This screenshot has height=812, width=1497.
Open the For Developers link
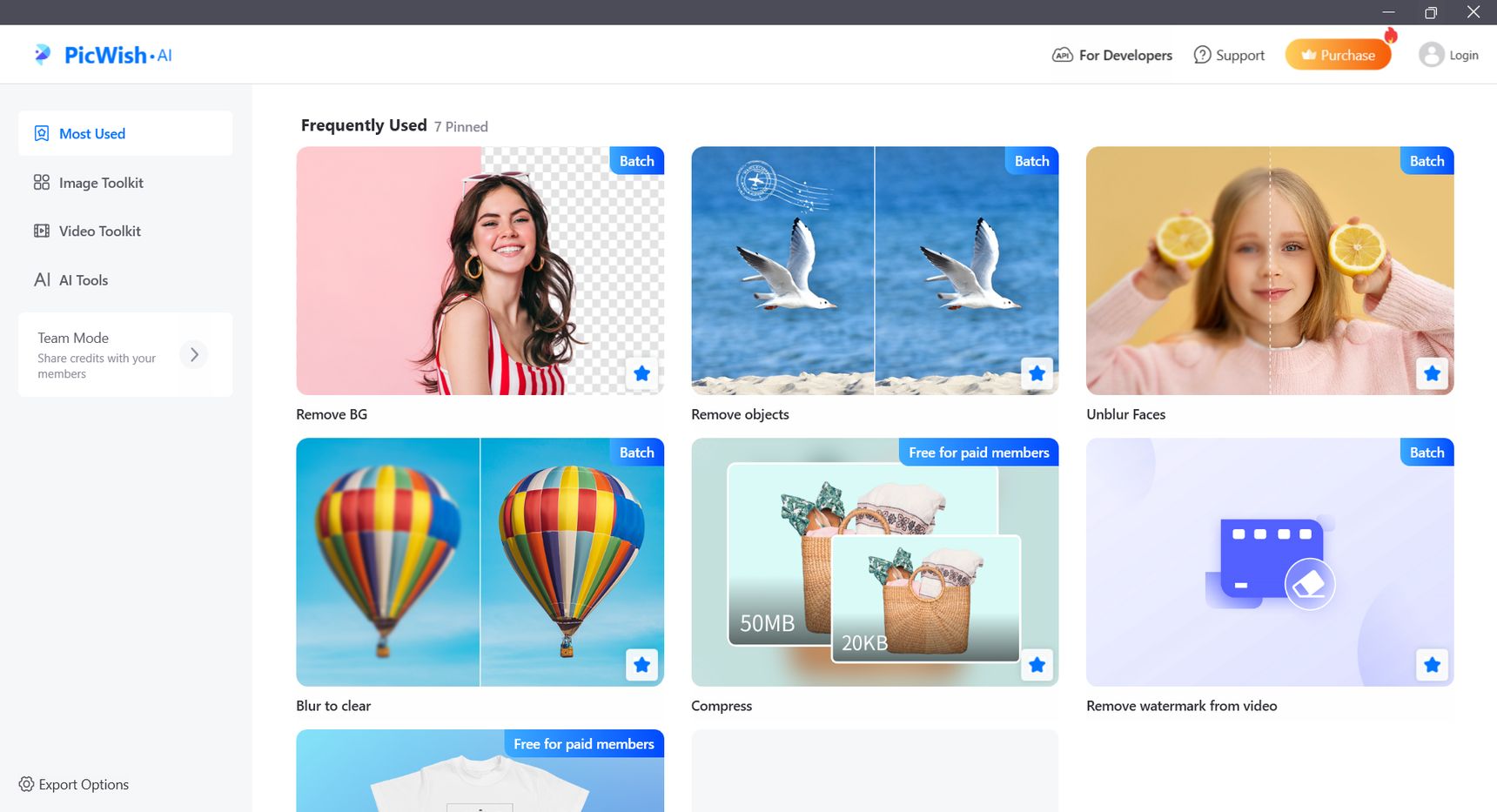[x=1112, y=55]
